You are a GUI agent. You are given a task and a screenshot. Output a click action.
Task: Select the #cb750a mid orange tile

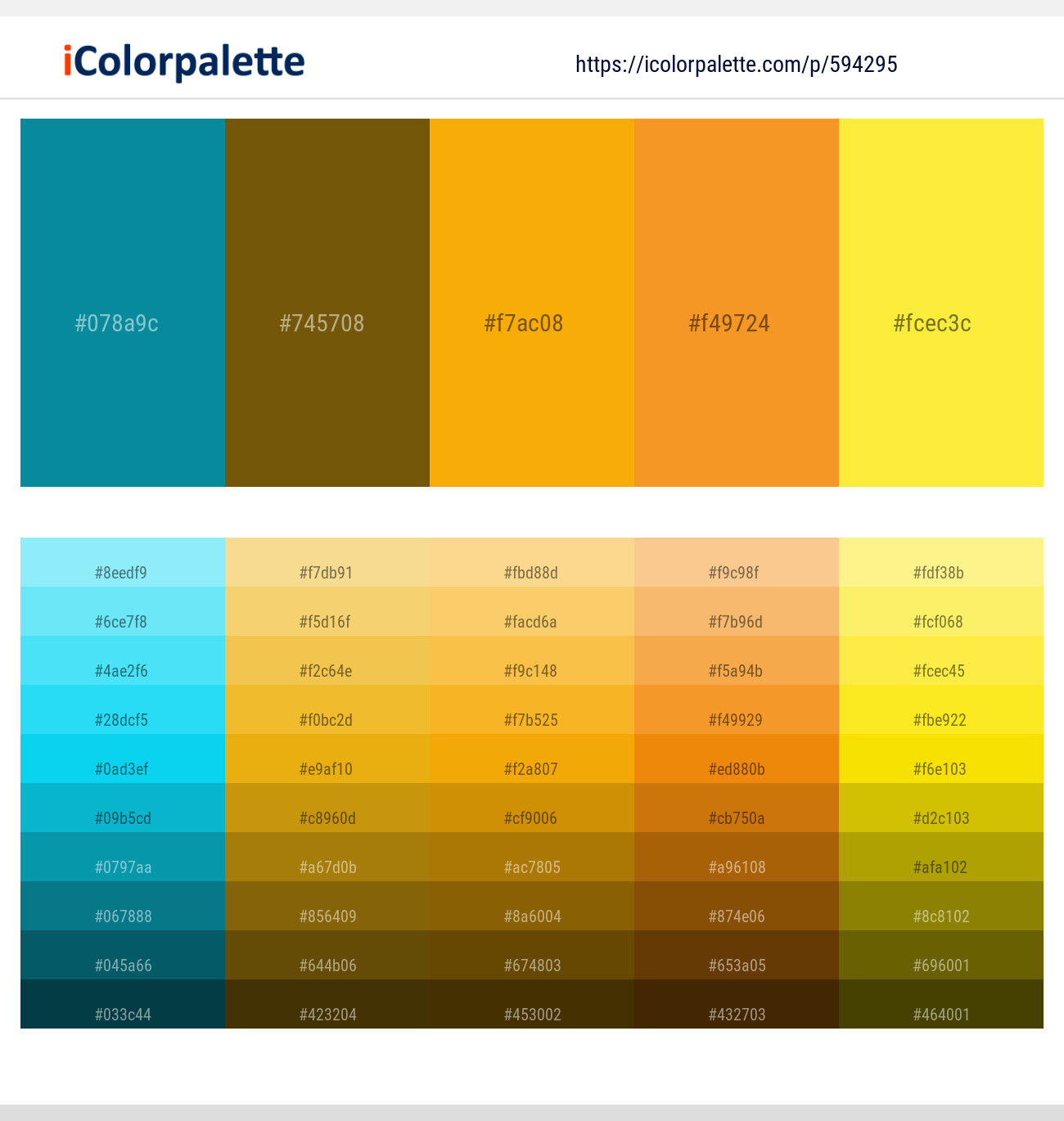tap(736, 818)
